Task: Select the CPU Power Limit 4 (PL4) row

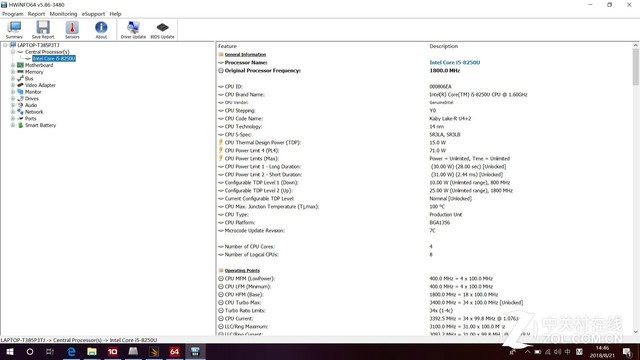Action: (x=424, y=151)
